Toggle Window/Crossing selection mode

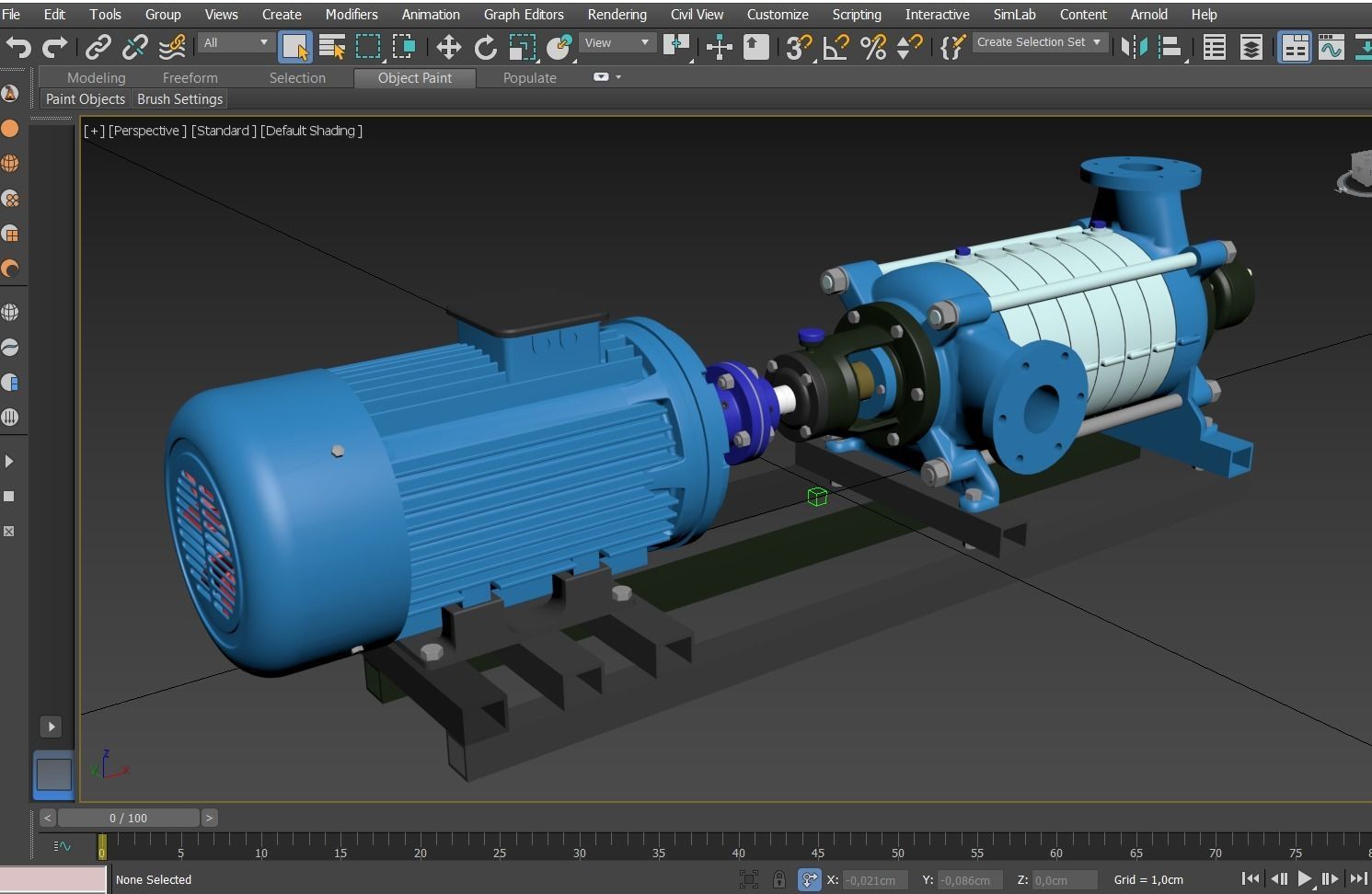[405, 47]
